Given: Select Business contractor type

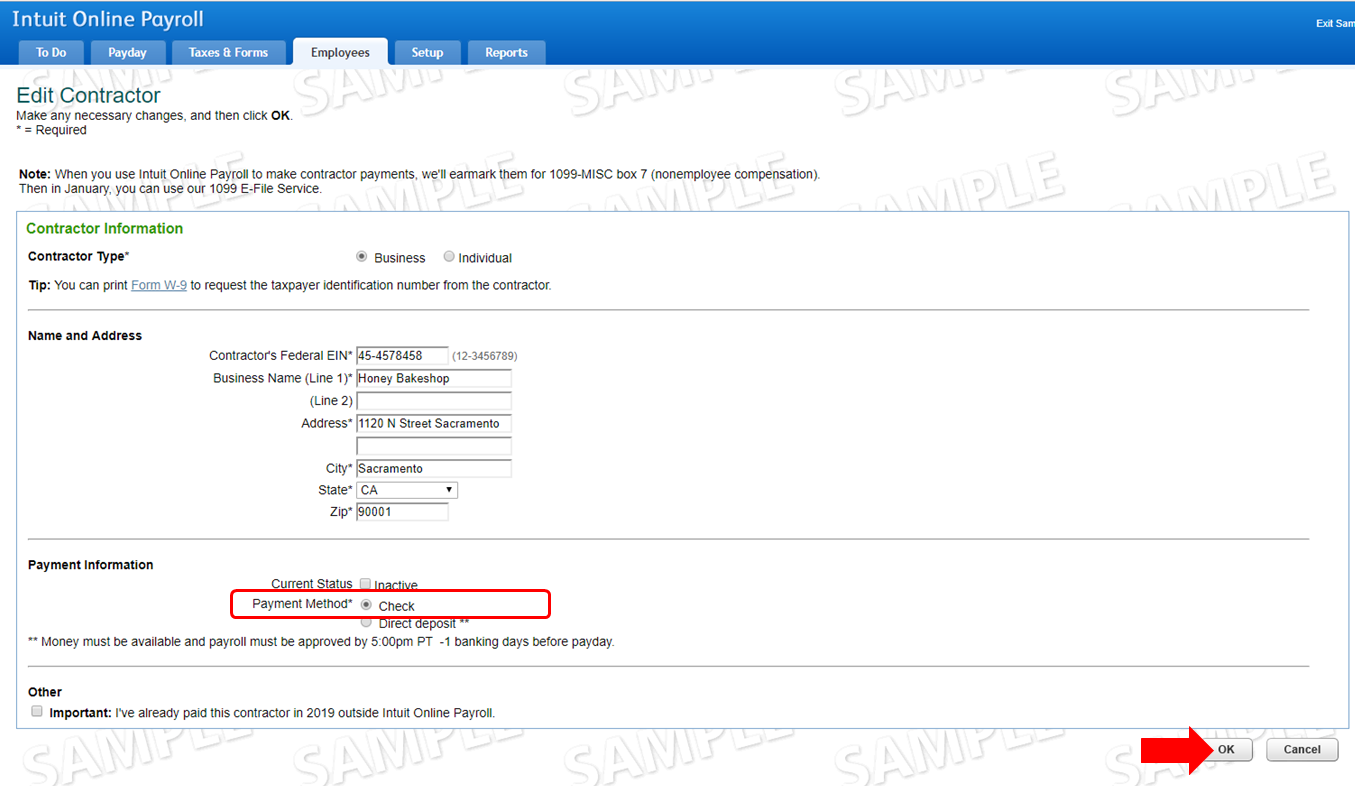Looking at the screenshot, I should [x=362, y=257].
